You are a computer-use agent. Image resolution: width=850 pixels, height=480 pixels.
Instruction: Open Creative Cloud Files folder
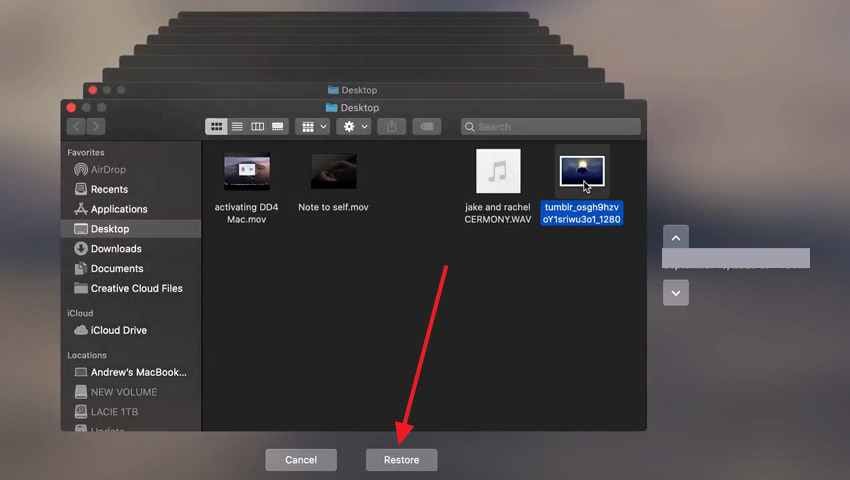coord(130,288)
